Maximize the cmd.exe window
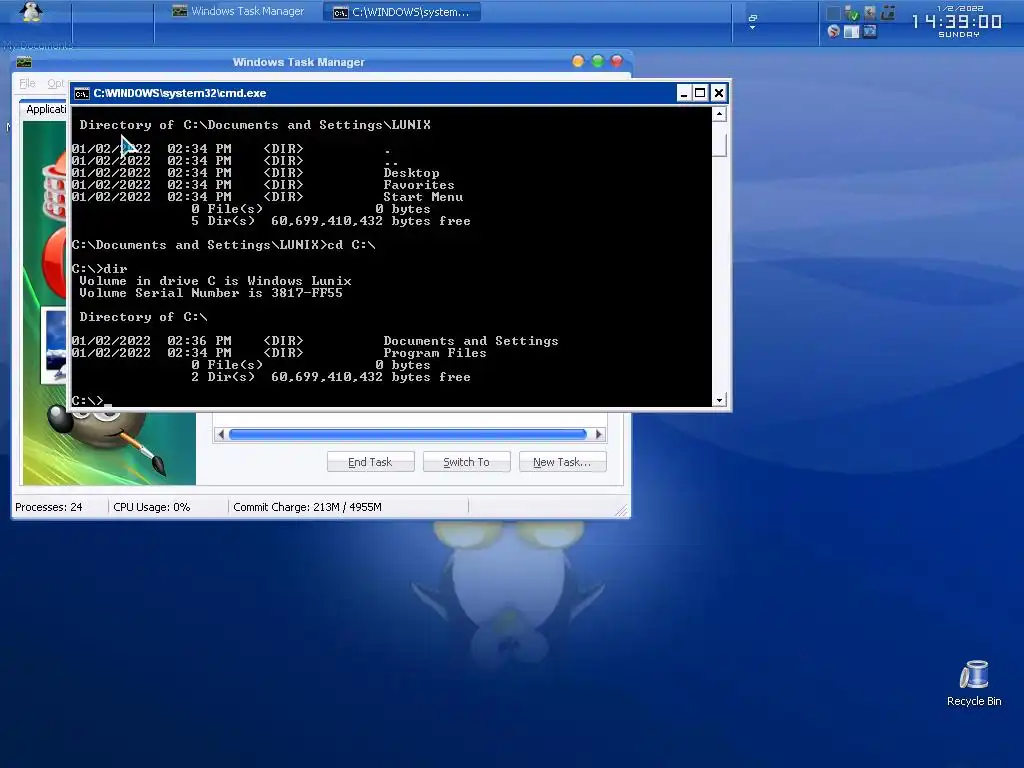The image size is (1024, 768). coord(700,93)
